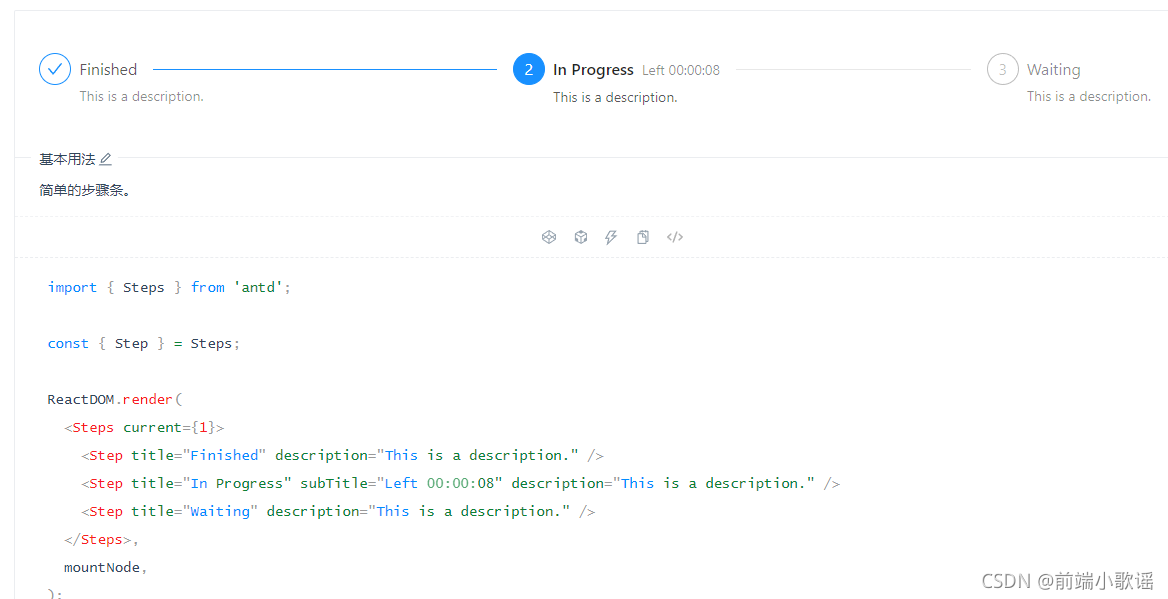Click the 简单的步骤条 description text
This screenshot has width=1168, height=599.
[86, 189]
